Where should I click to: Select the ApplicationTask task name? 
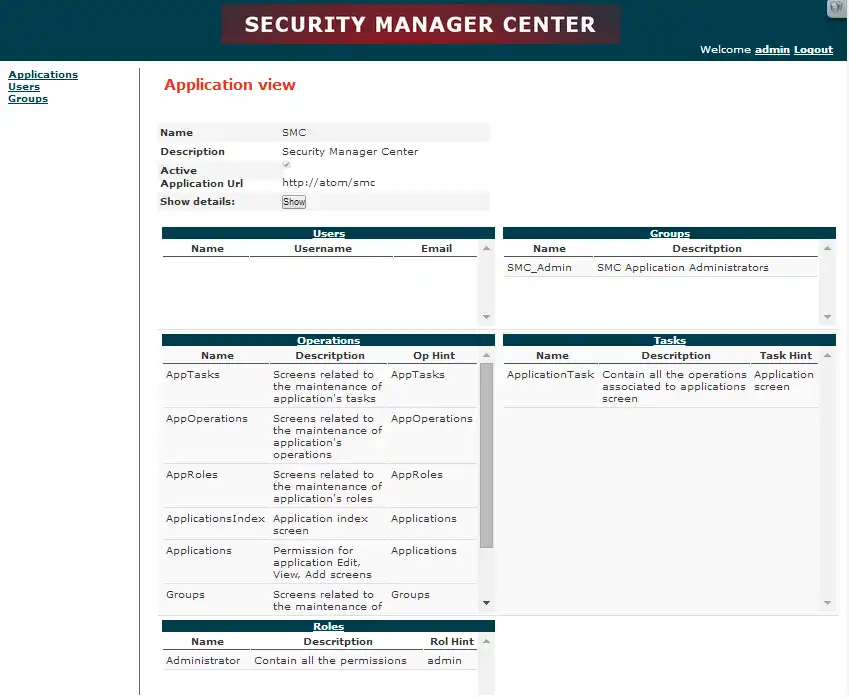(x=550, y=375)
